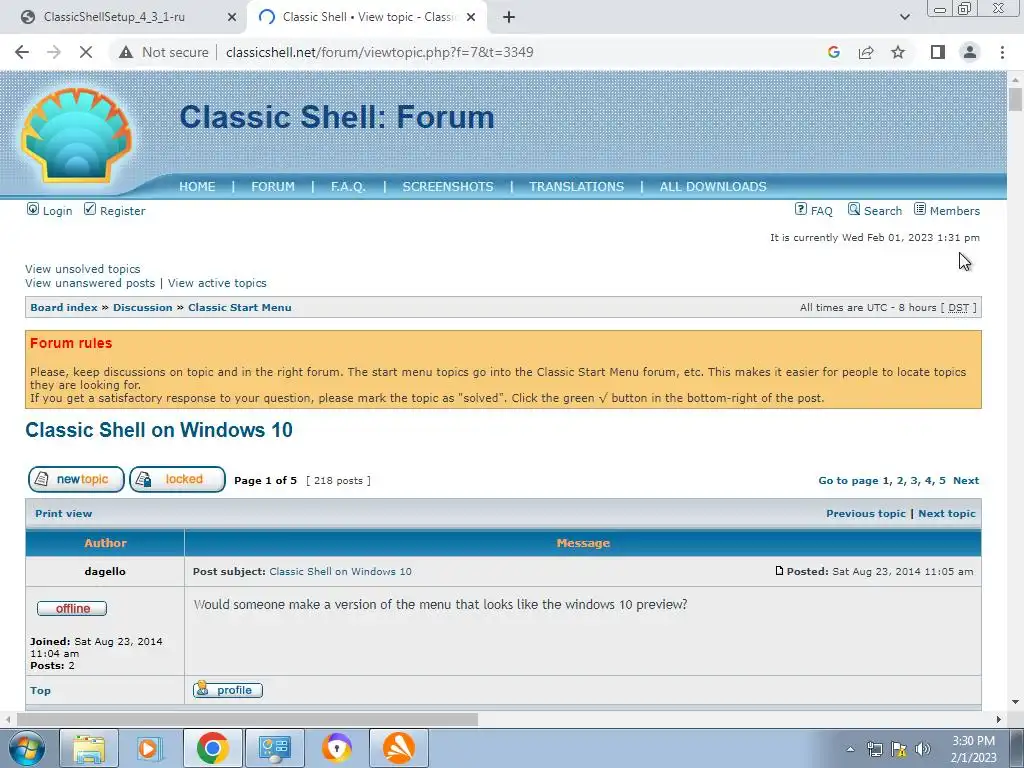
Task: Click the address bar URL
Action: 379,52
